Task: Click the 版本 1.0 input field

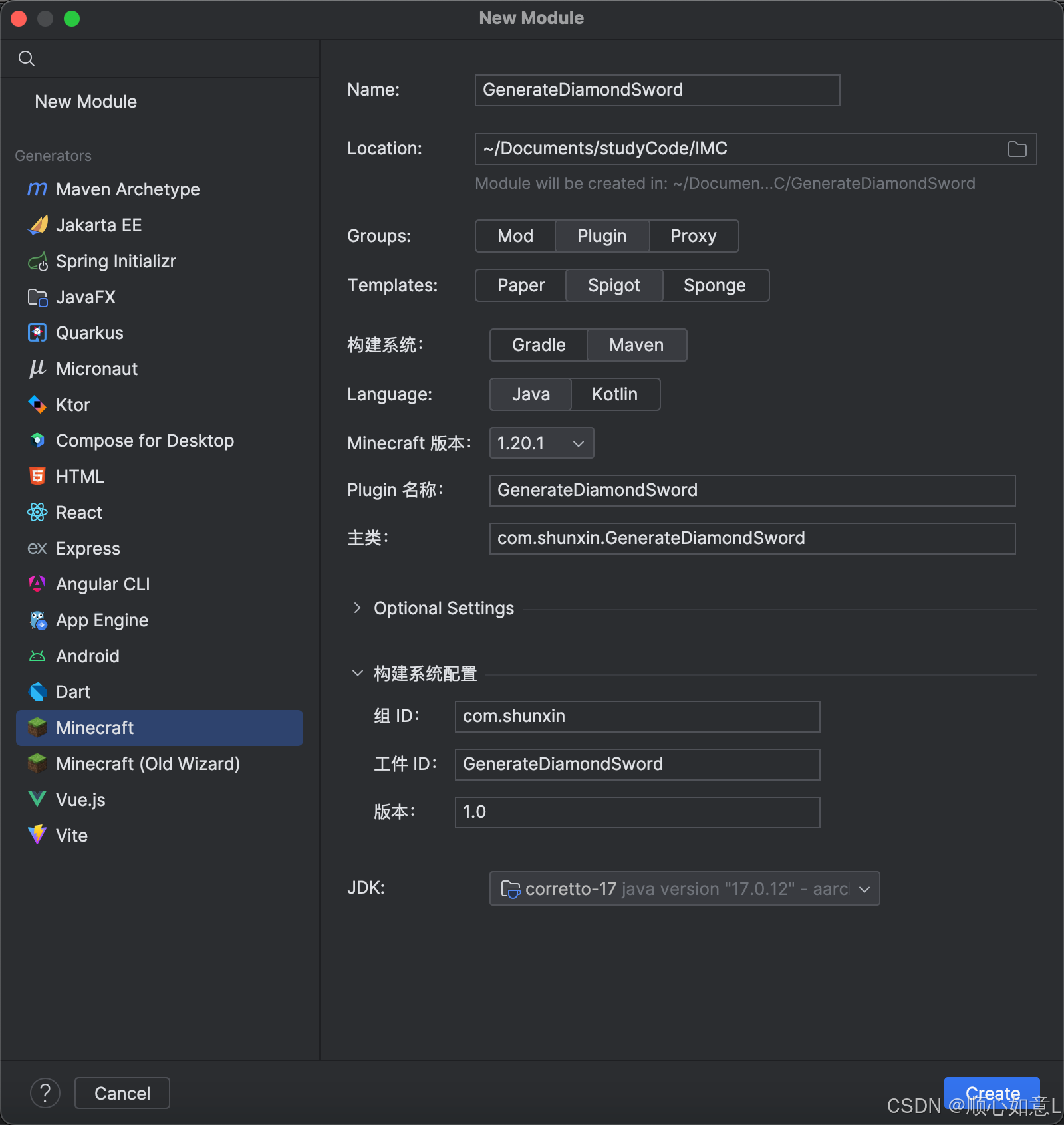Action: click(x=637, y=812)
